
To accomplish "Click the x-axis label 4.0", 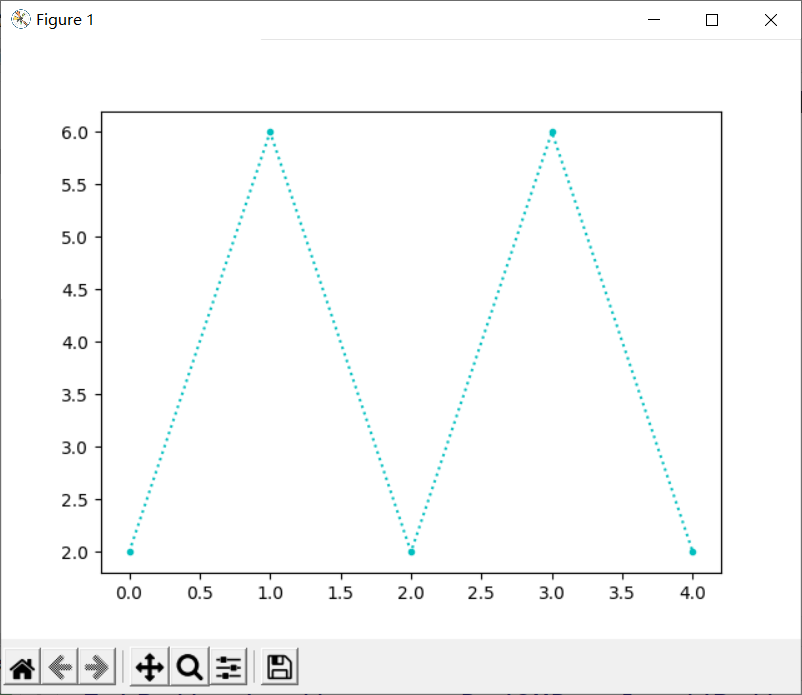I will pyautogui.click(x=693, y=593).
